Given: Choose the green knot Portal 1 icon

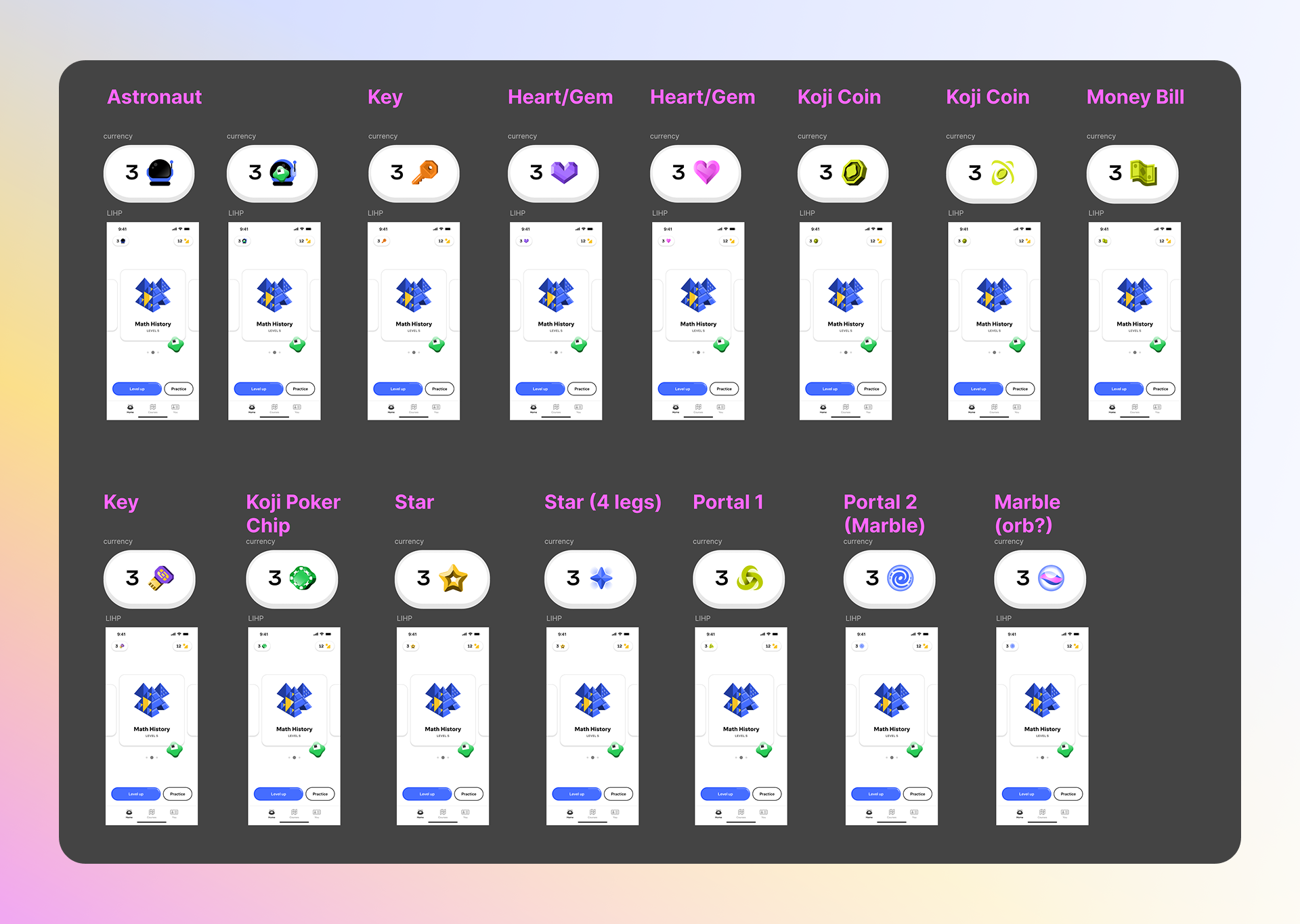Looking at the screenshot, I should [x=750, y=578].
